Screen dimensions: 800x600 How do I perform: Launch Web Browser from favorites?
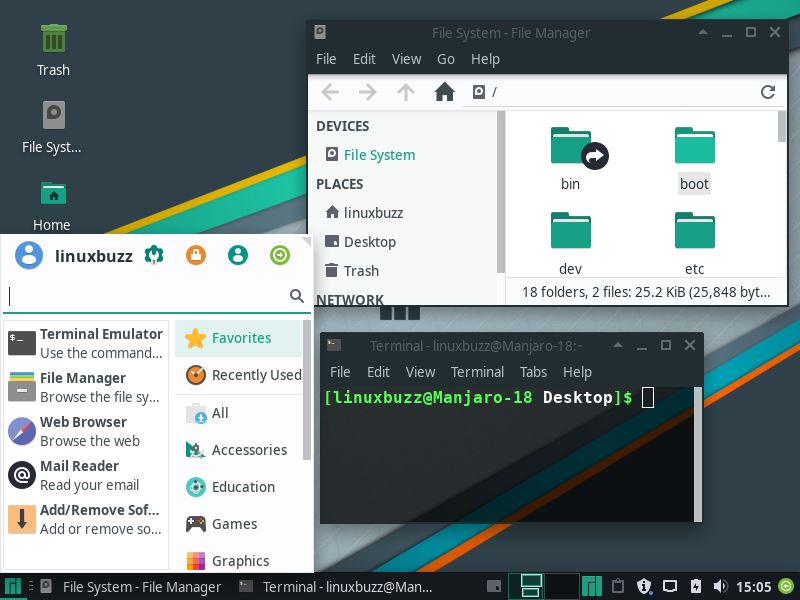[86, 431]
